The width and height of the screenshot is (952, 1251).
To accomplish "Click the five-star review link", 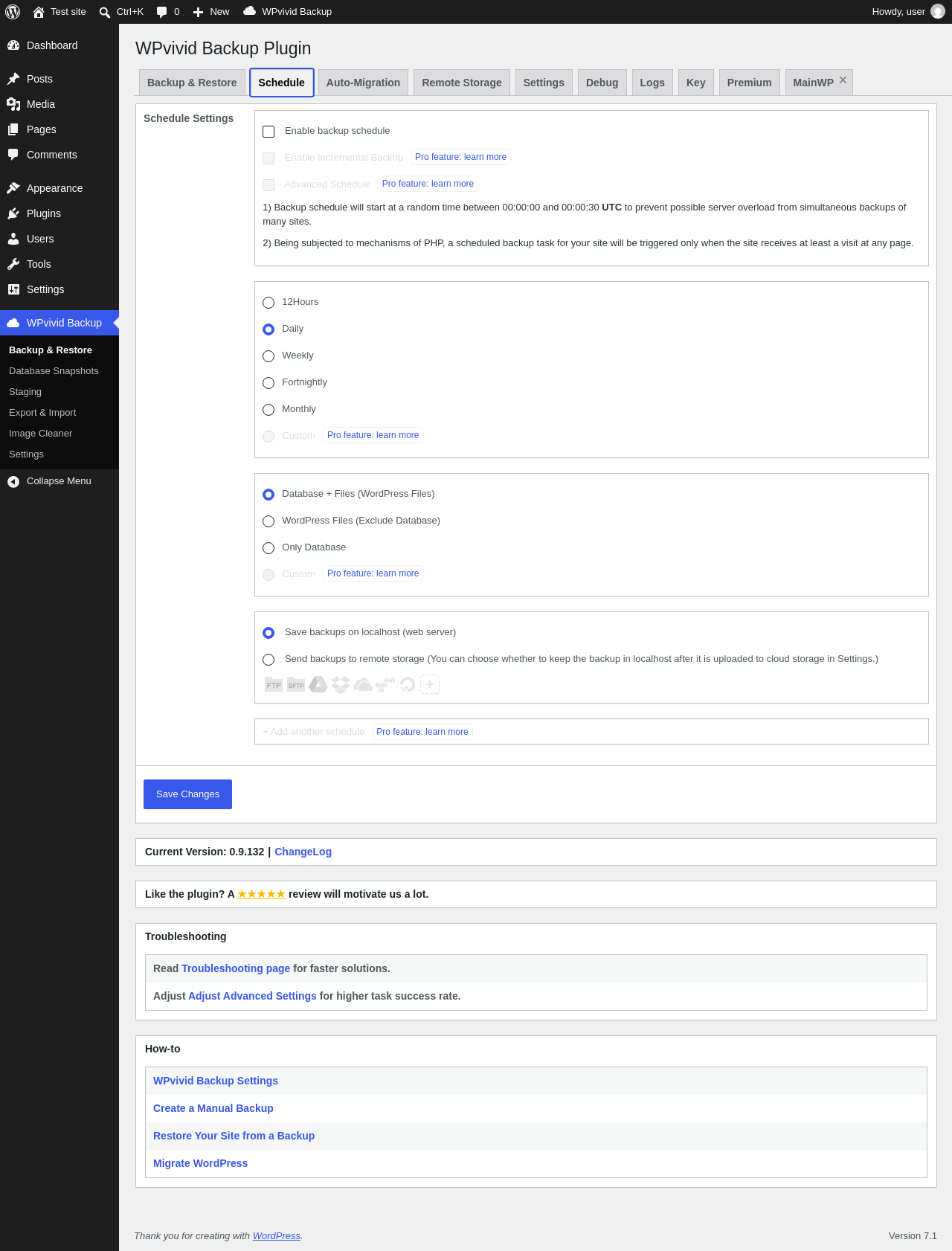I will coord(261,895).
